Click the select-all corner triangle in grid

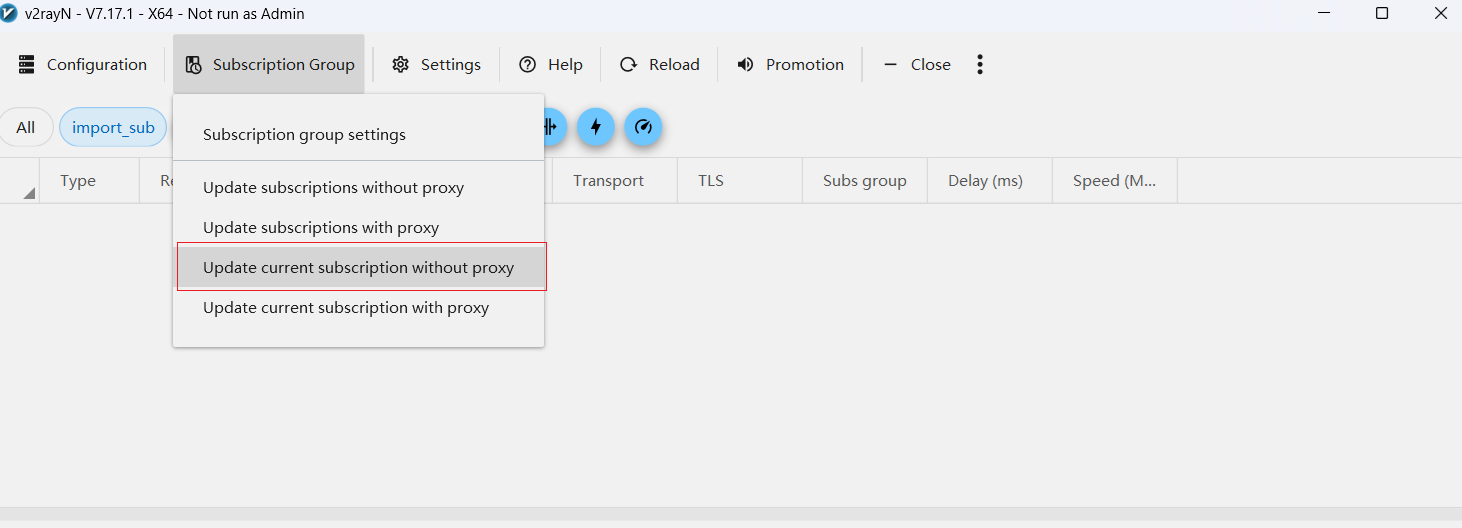28,192
